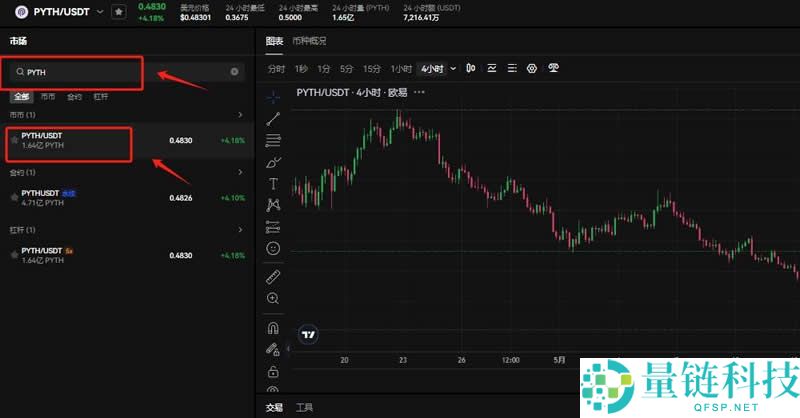
Task: Choose the 15分 timeframe
Action: coord(372,68)
